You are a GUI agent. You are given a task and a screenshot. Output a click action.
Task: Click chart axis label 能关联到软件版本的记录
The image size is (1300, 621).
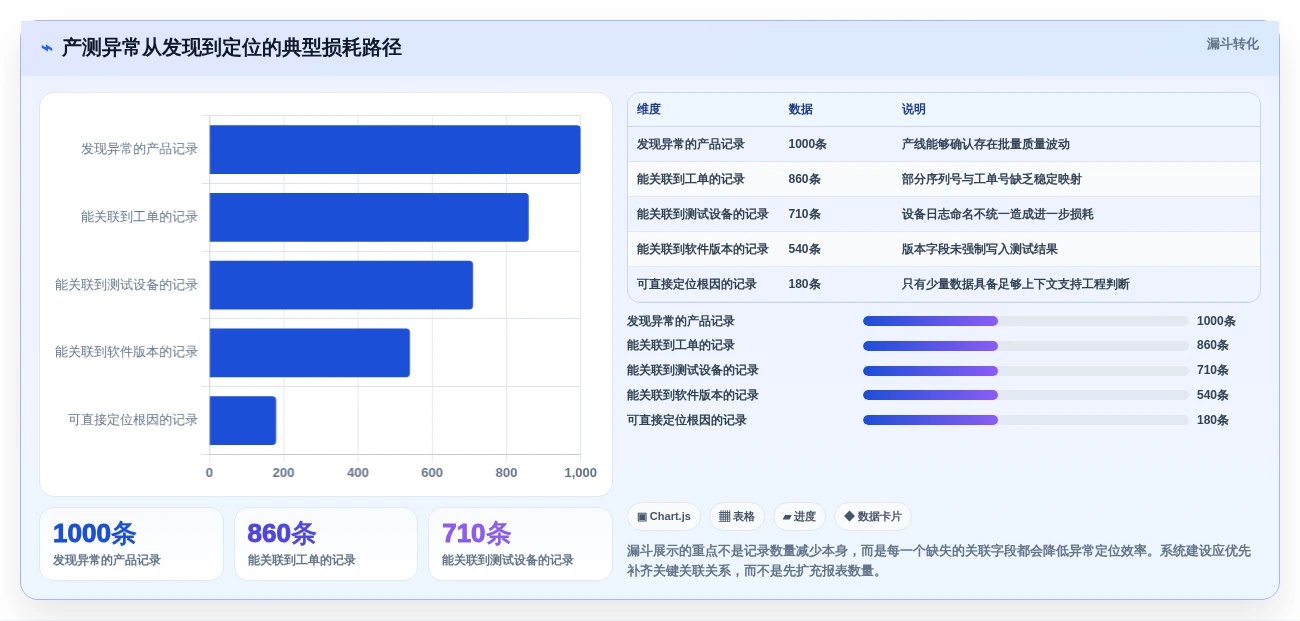(x=127, y=352)
